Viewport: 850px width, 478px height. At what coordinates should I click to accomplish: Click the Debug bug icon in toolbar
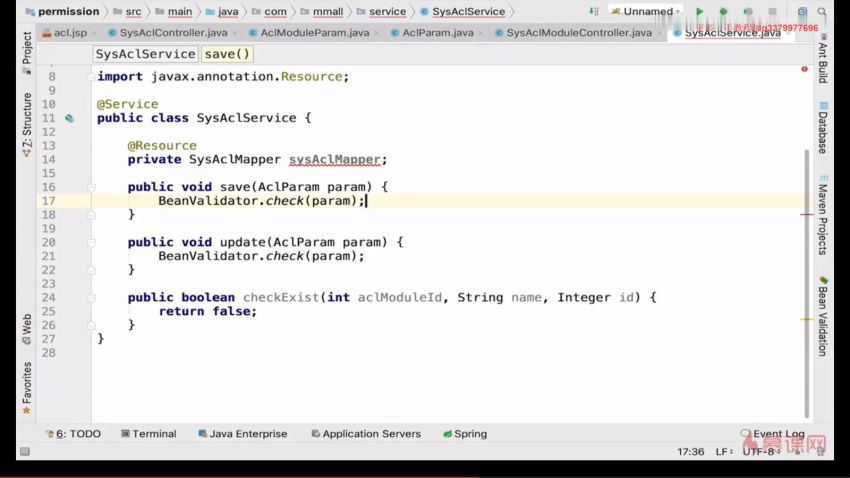(723, 12)
